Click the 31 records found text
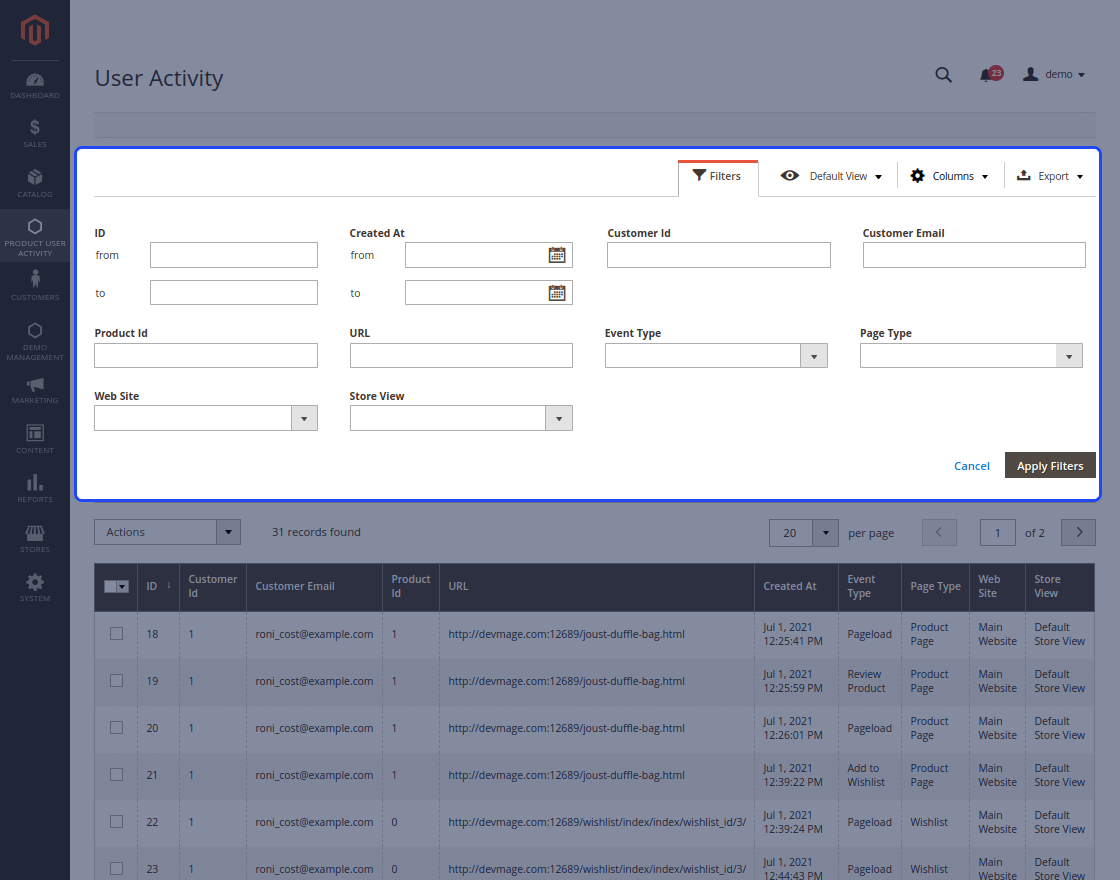 click(x=316, y=532)
